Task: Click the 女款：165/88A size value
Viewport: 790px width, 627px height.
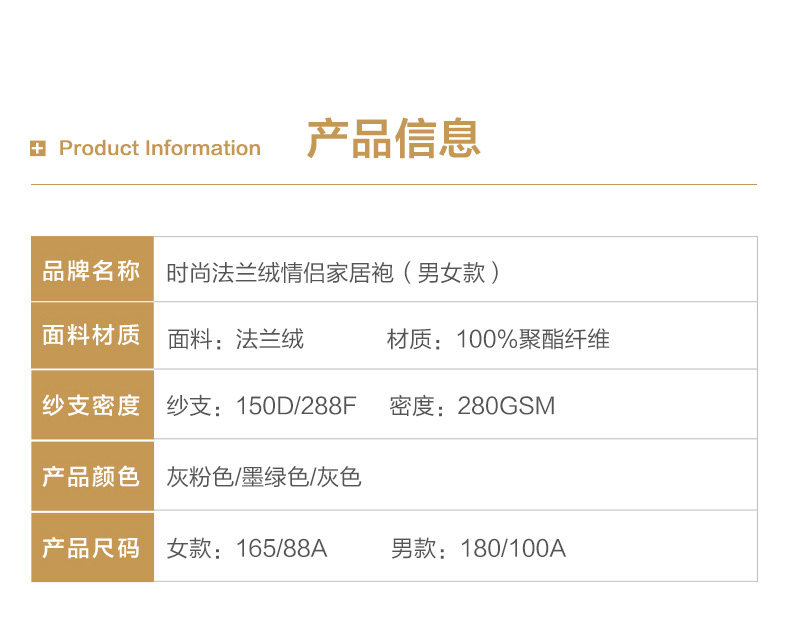Action: (x=247, y=548)
